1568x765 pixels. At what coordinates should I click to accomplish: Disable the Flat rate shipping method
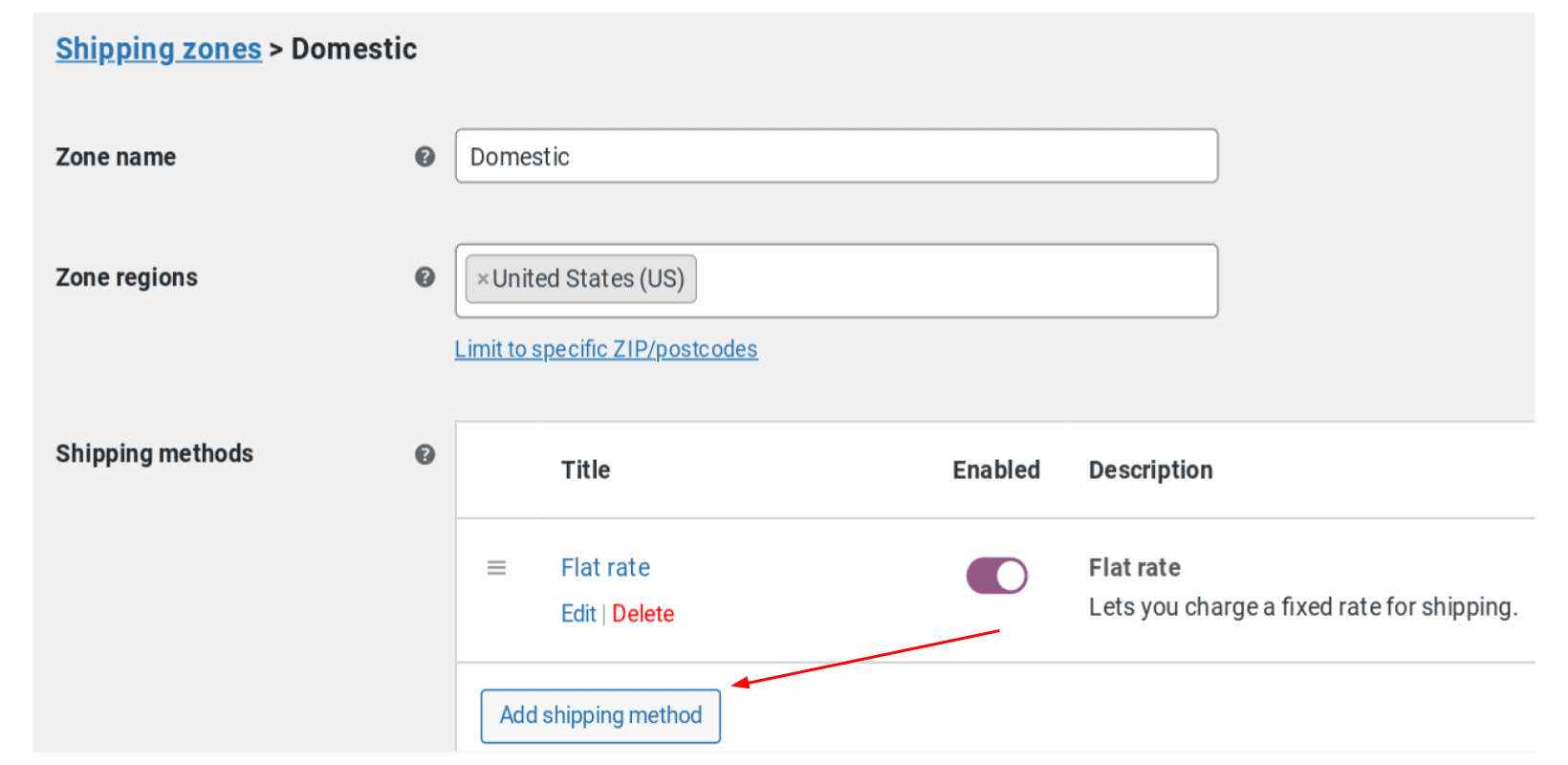click(996, 575)
